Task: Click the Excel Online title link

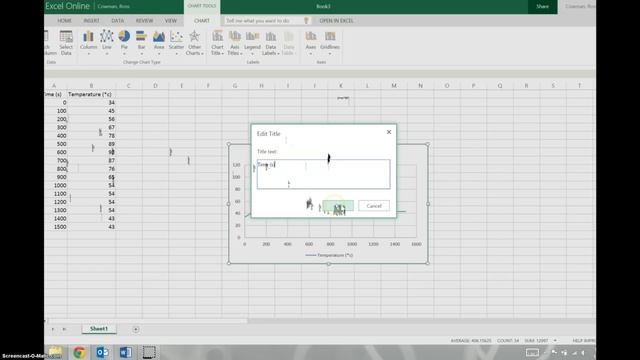Action: (67, 6)
